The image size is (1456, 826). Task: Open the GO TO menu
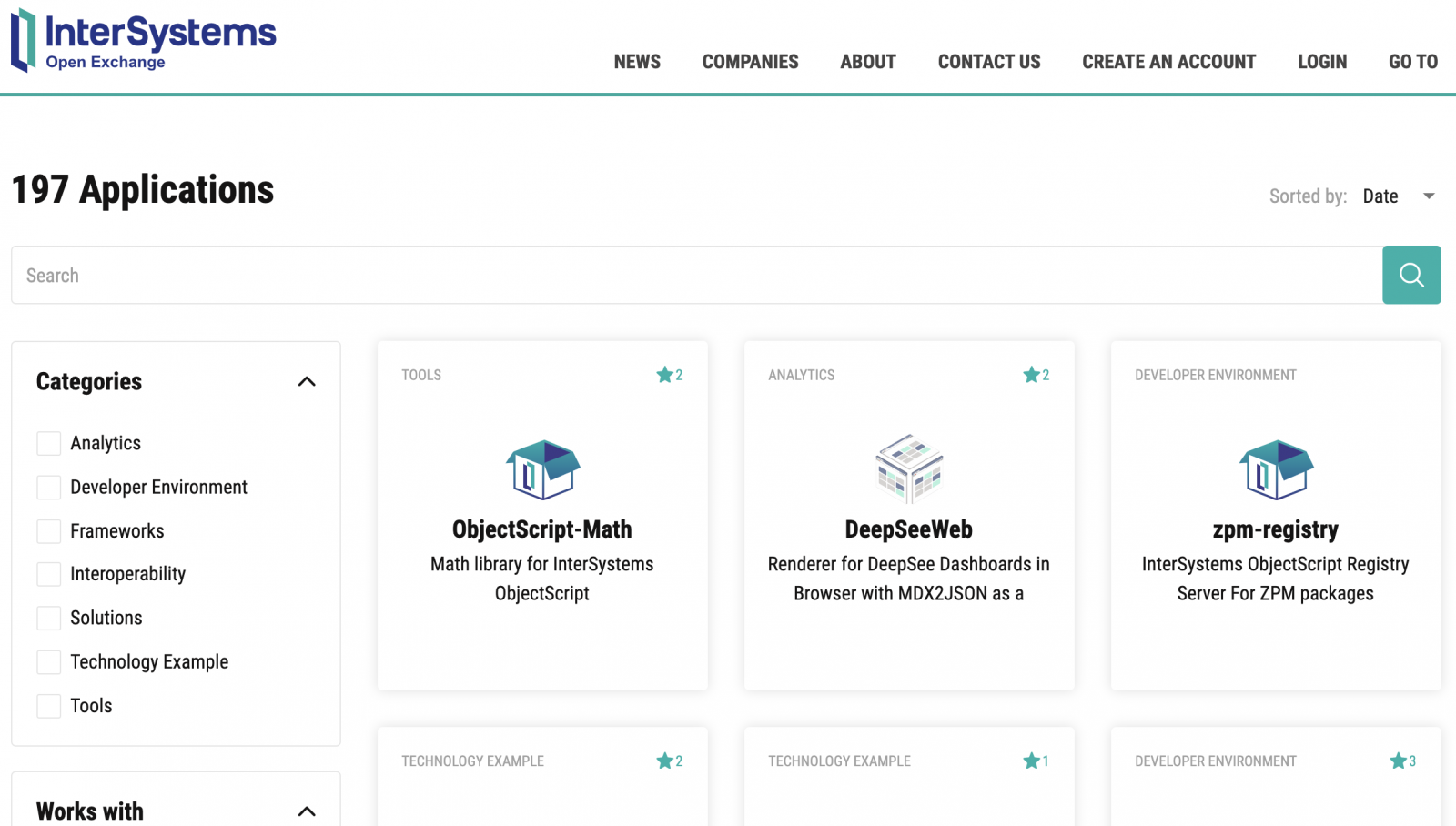click(1413, 62)
